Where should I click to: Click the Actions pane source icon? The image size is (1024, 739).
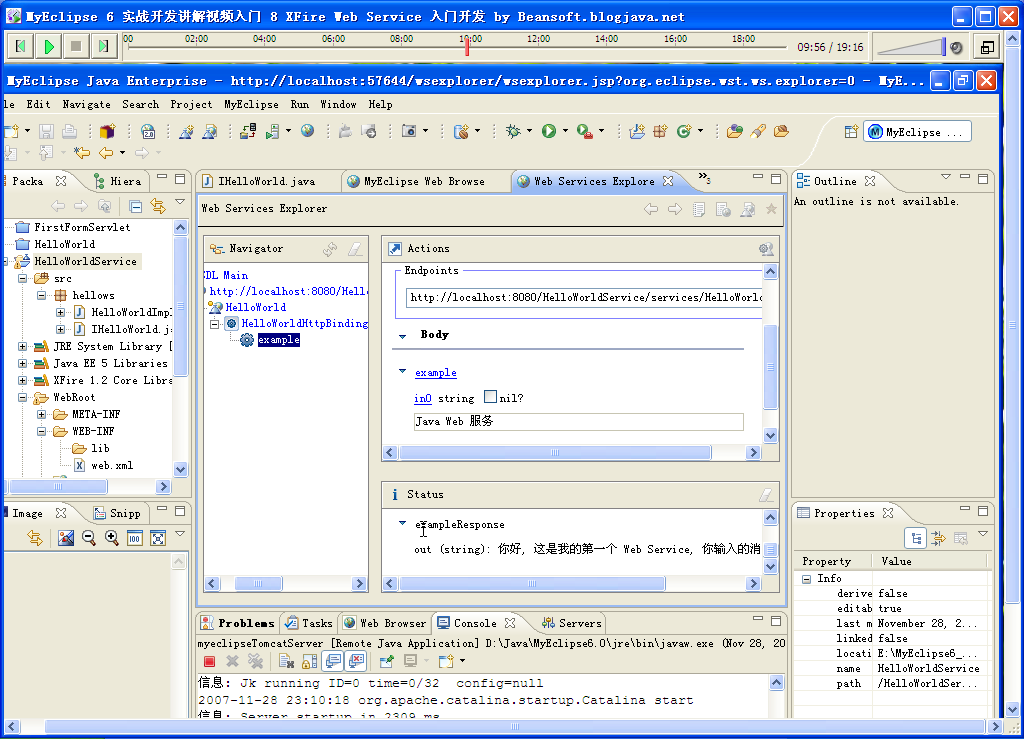pyautogui.click(x=766, y=249)
